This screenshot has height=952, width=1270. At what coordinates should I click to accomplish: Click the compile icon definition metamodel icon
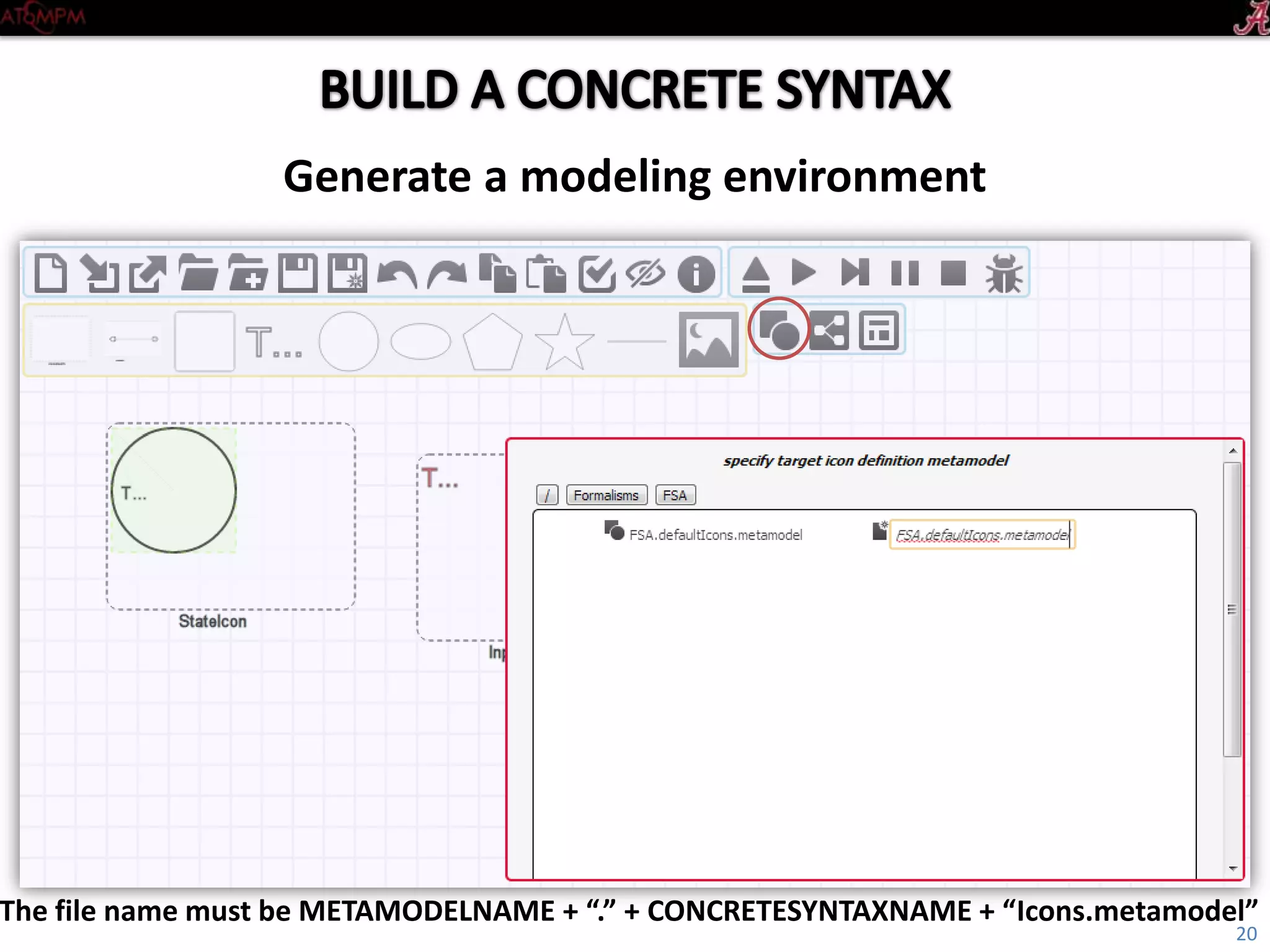point(779,329)
